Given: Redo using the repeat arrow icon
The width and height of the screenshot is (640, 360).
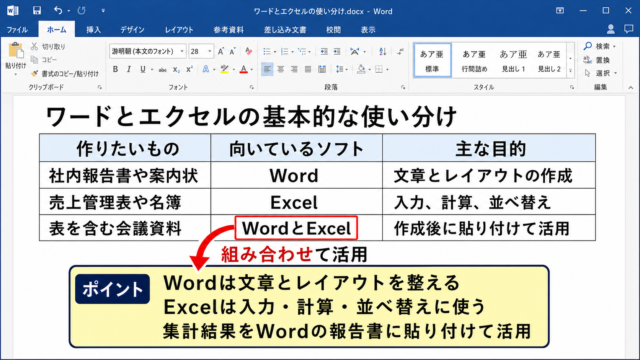Looking at the screenshot, I should (x=81, y=11).
